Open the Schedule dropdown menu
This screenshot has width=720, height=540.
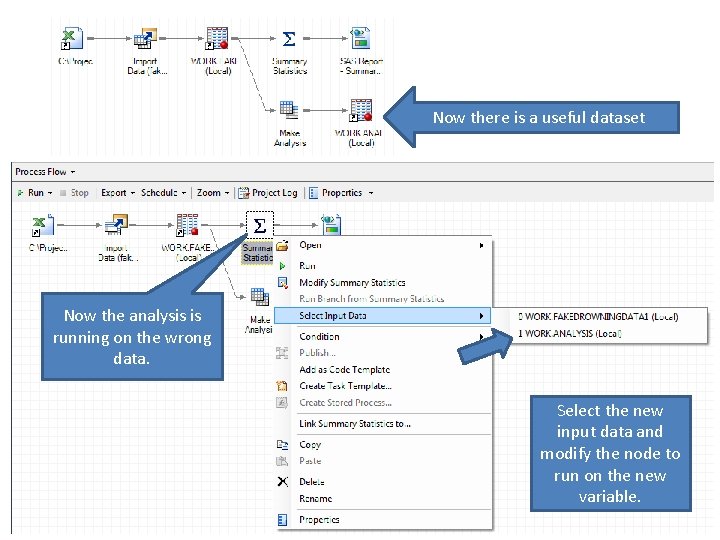coord(163,193)
